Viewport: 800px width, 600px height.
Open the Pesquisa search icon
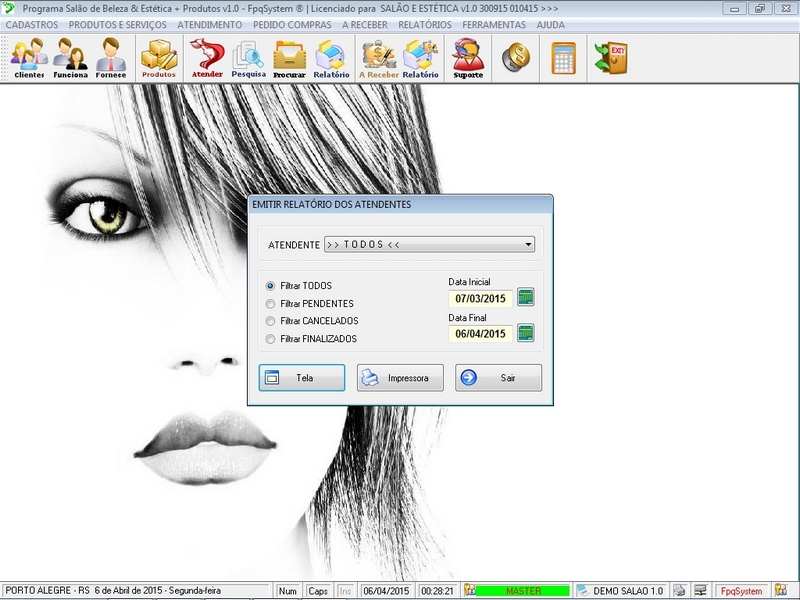coord(248,59)
